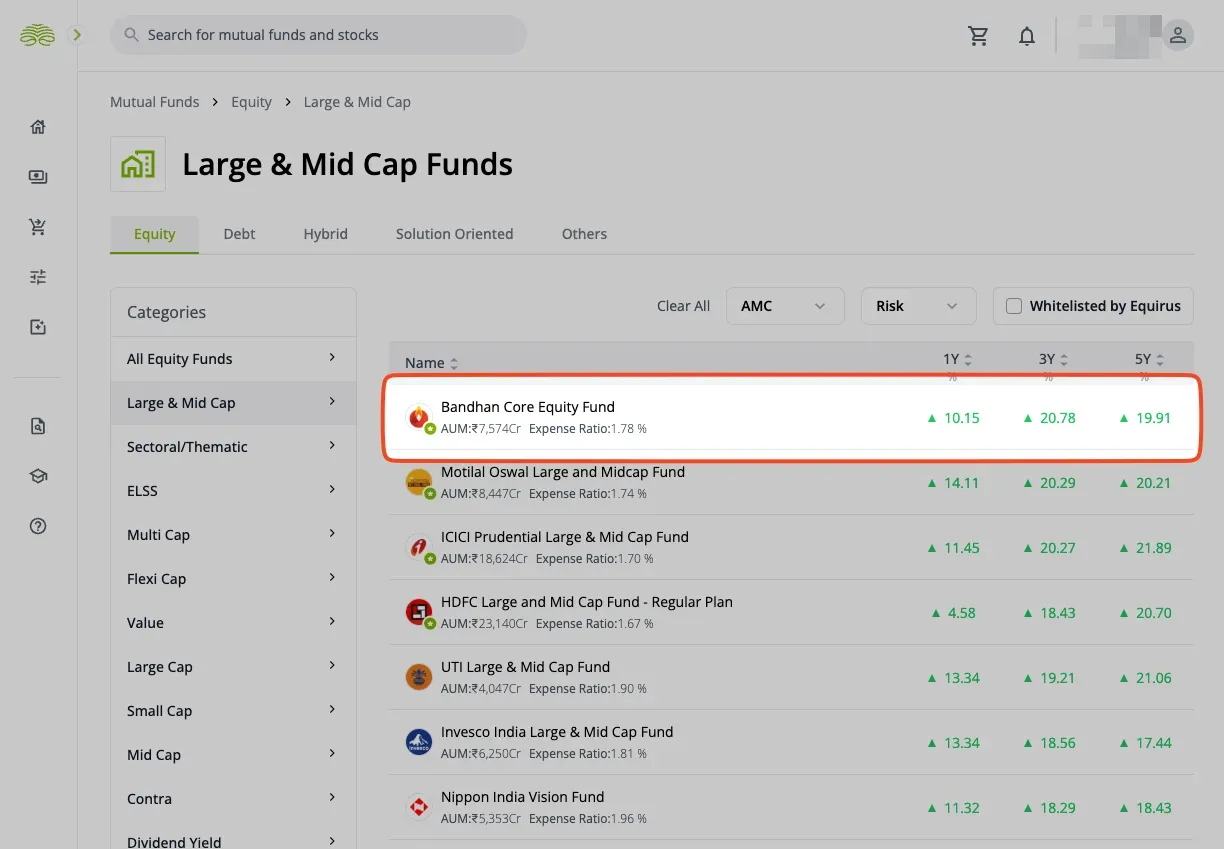The height and width of the screenshot is (849, 1224).
Task: Switch to the Hybrid tab
Action: (326, 234)
